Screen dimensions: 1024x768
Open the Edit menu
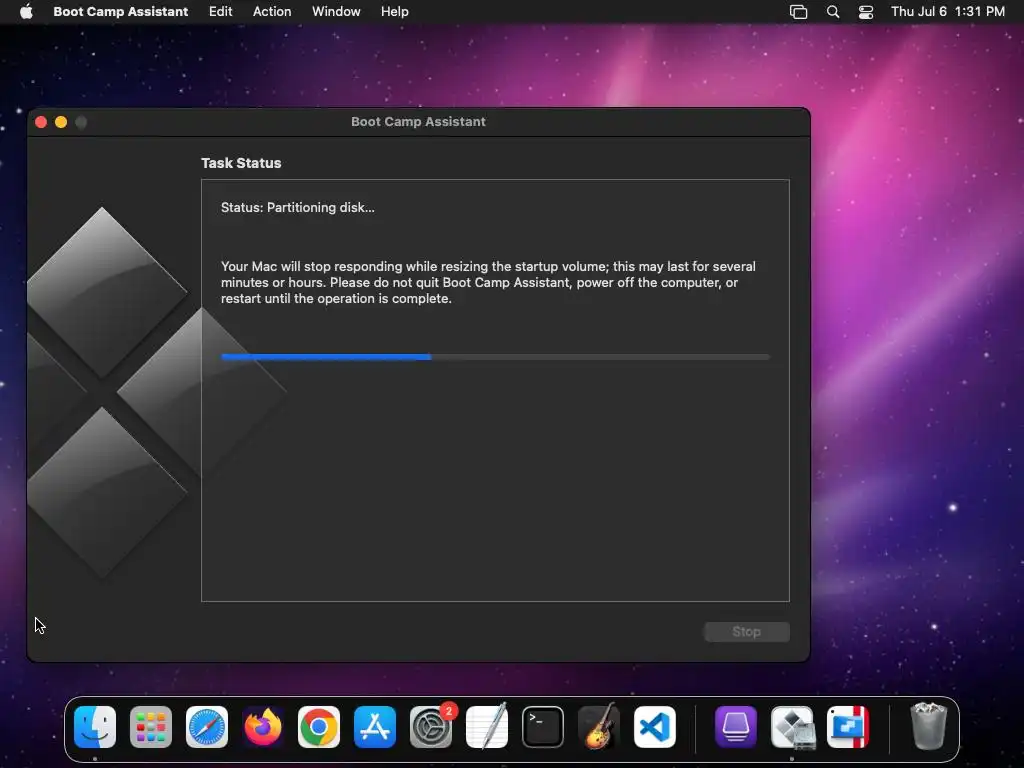[220, 11]
